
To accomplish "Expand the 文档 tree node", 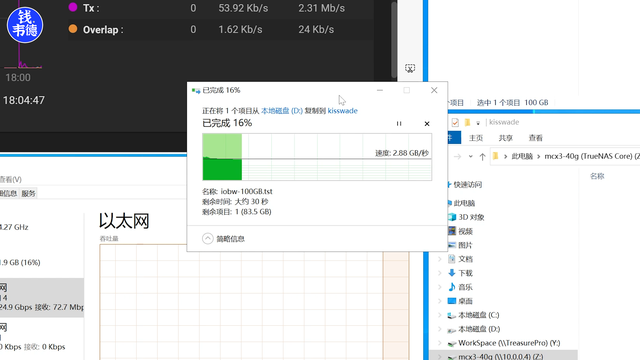I will [x=440, y=259].
